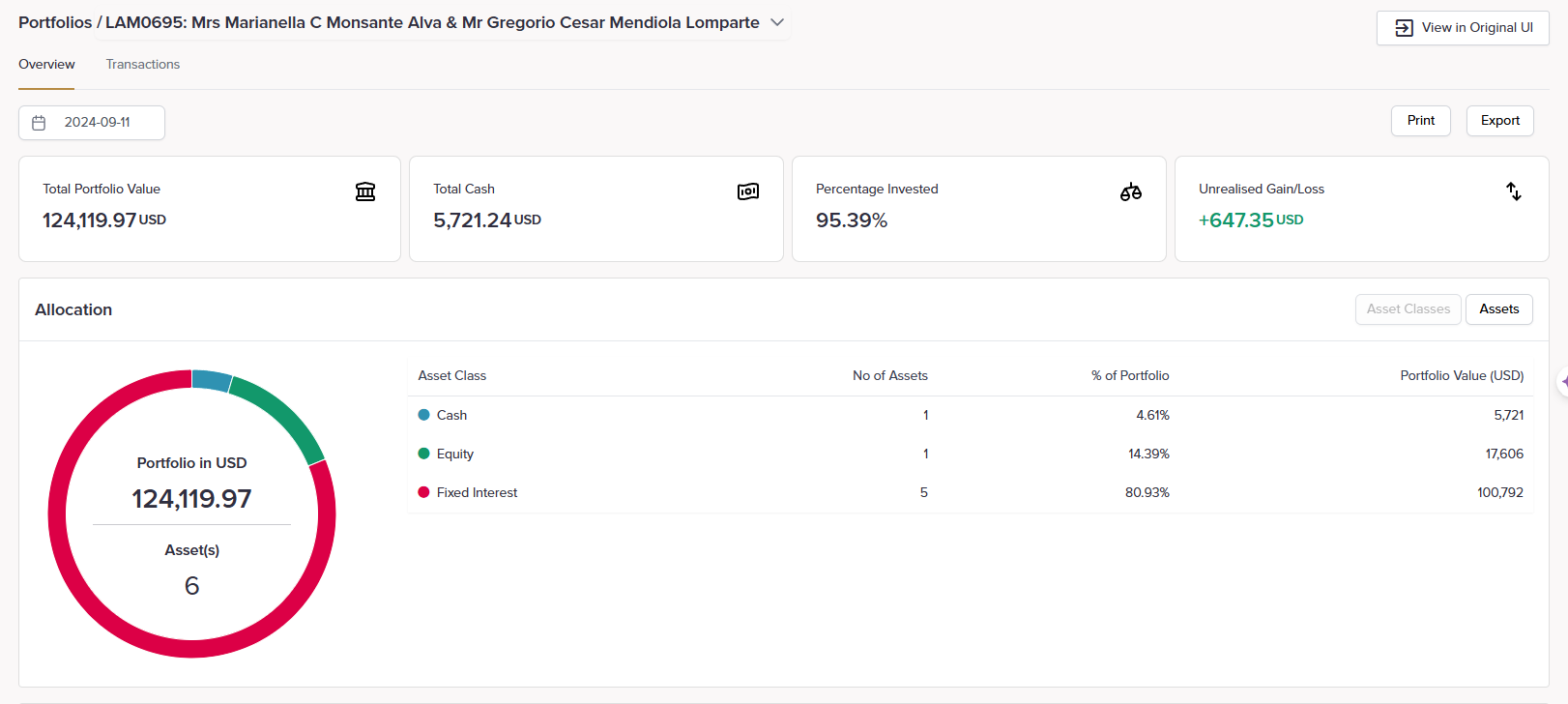Click the blue Cash color dot
Image resolution: width=1568 pixels, height=704 pixels.
pyautogui.click(x=423, y=415)
